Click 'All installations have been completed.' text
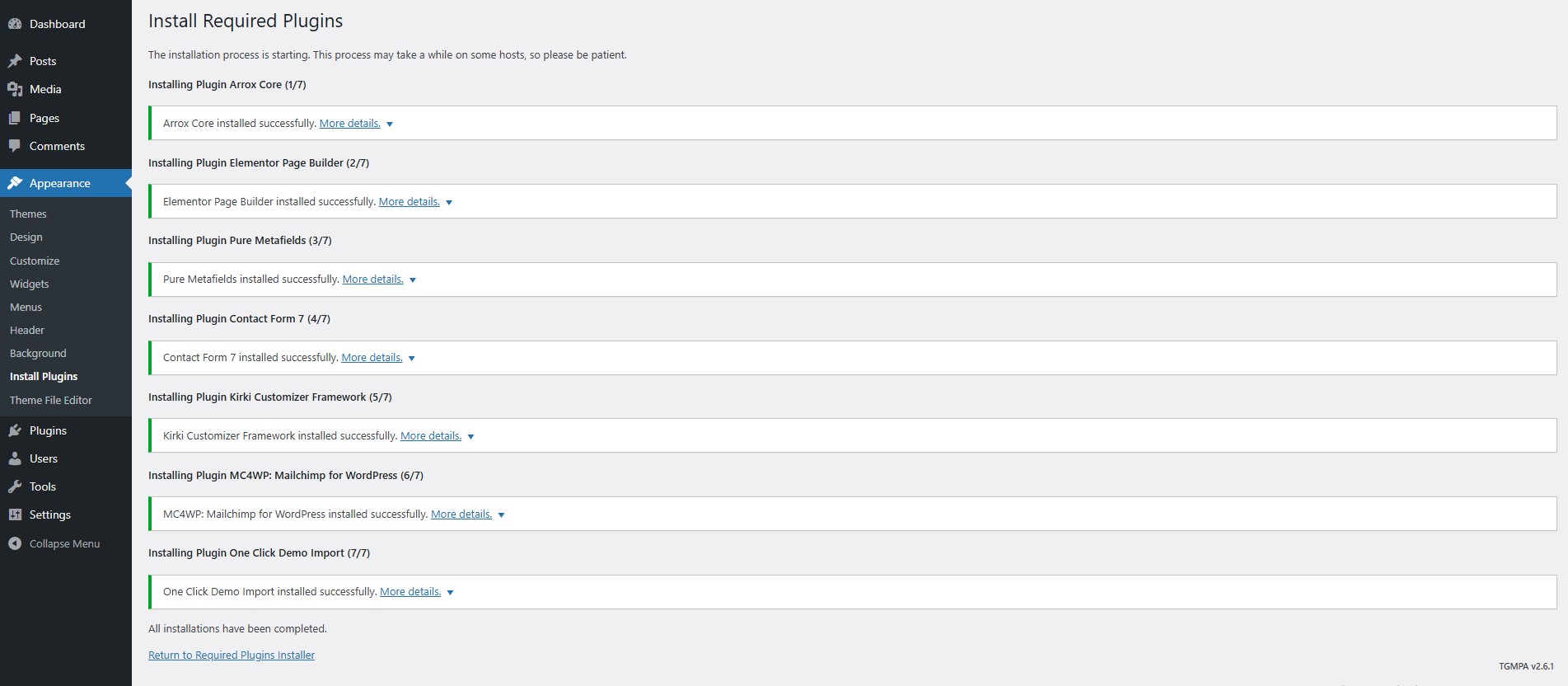The image size is (1568, 686). [237, 629]
